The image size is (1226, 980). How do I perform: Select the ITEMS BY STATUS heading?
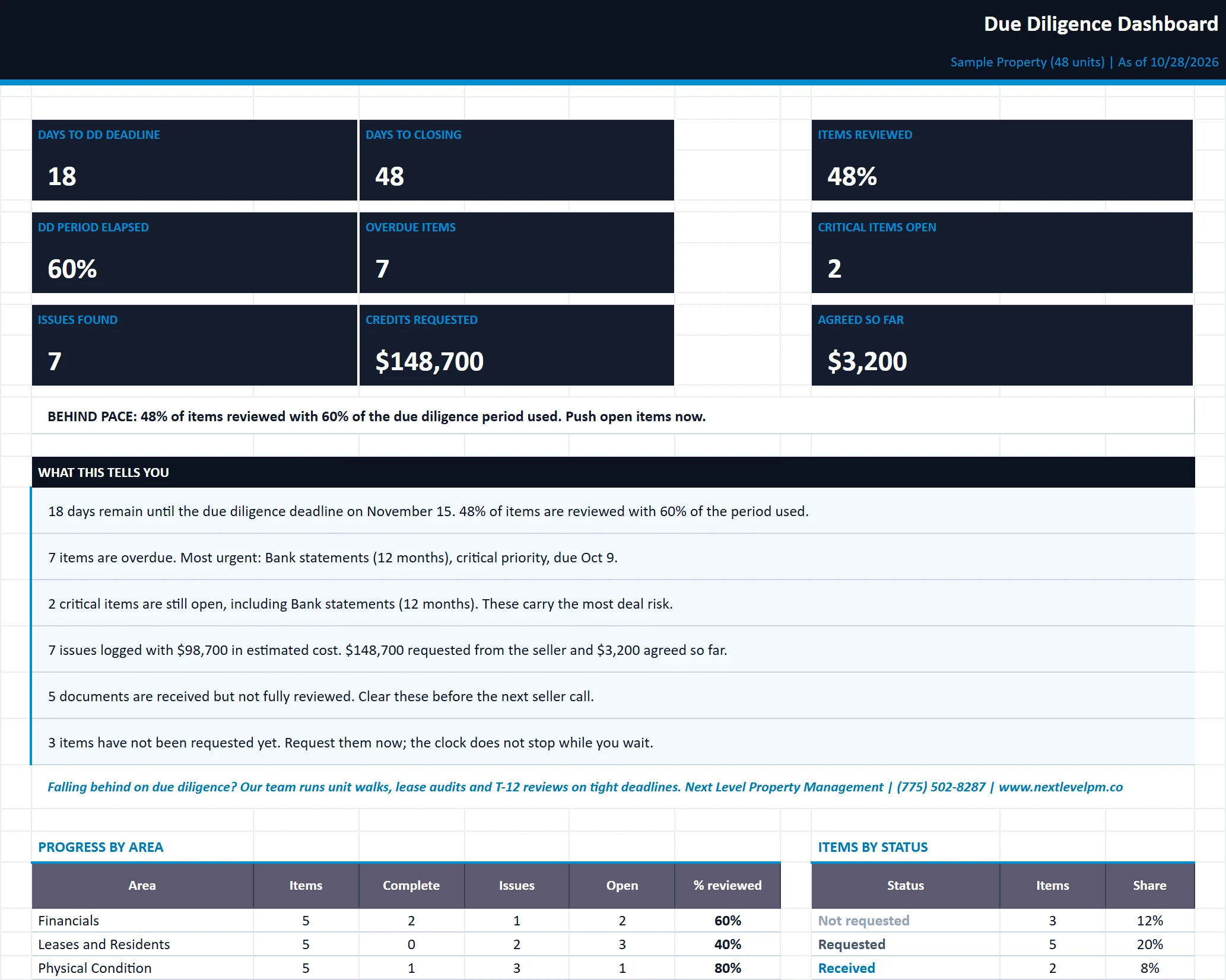[x=872, y=847]
